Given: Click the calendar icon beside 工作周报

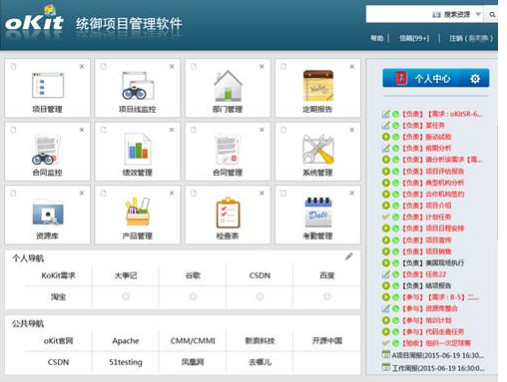Looking at the screenshot, I should (x=386, y=367).
